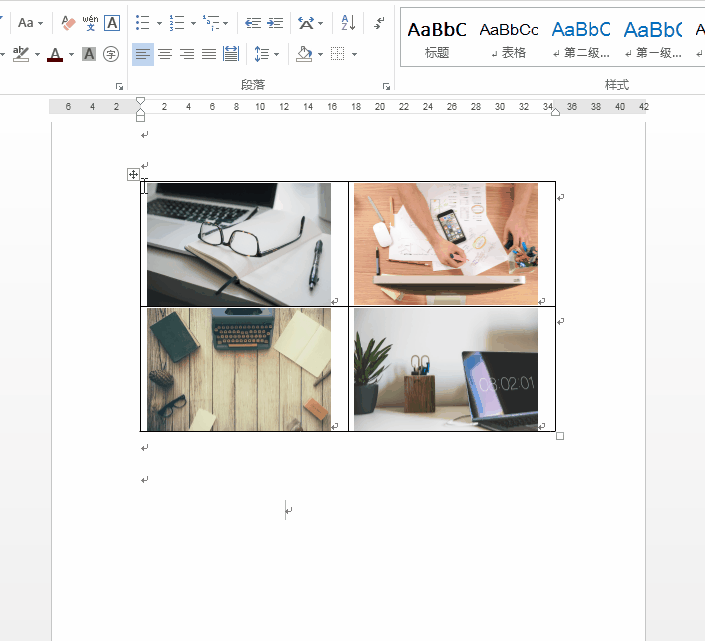
Task: Click the borders icon
Action: (x=338, y=54)
